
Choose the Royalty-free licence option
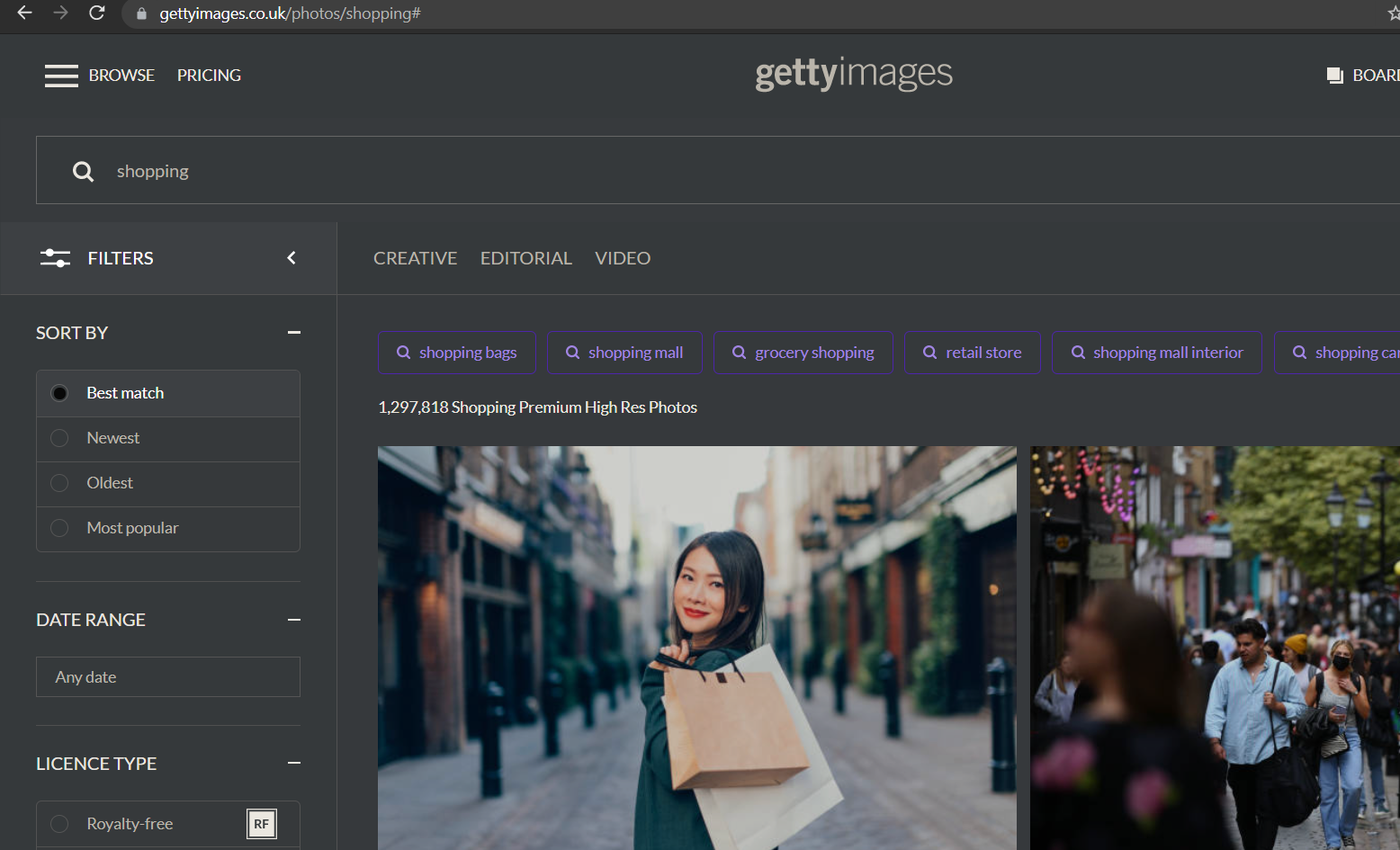click(168, 824)
